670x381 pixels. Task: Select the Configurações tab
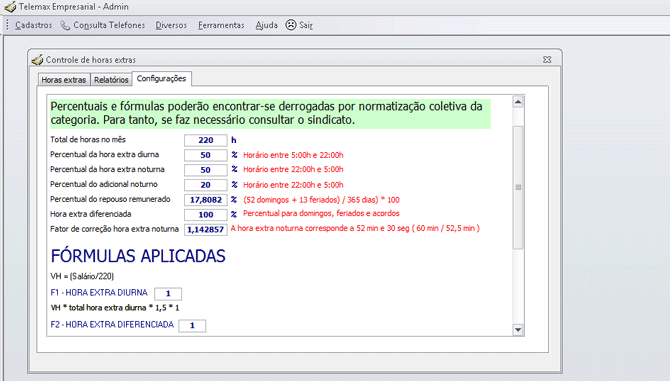(x=162, y=79)
